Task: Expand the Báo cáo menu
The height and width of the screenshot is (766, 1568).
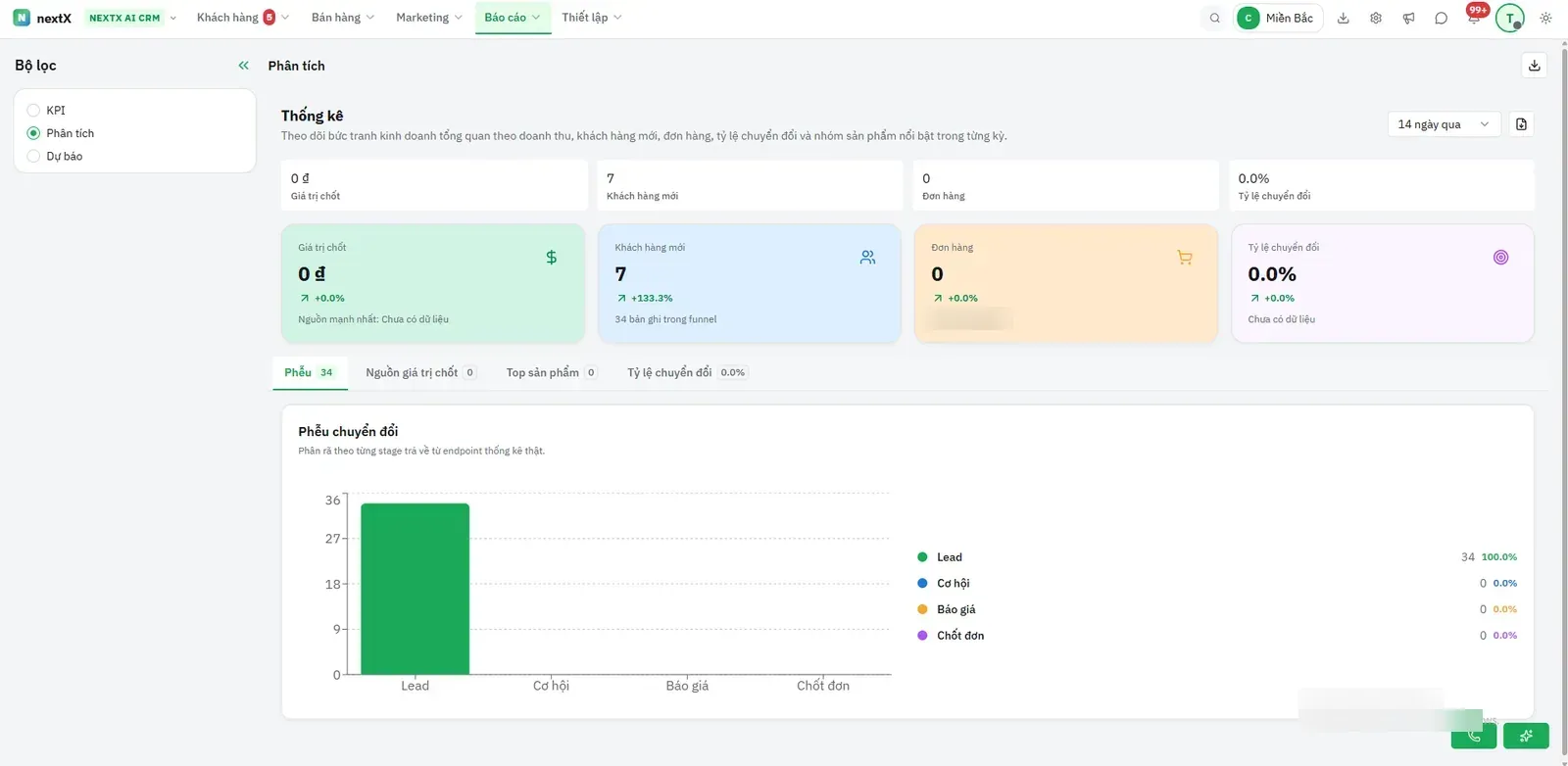Action: [513, 18]
